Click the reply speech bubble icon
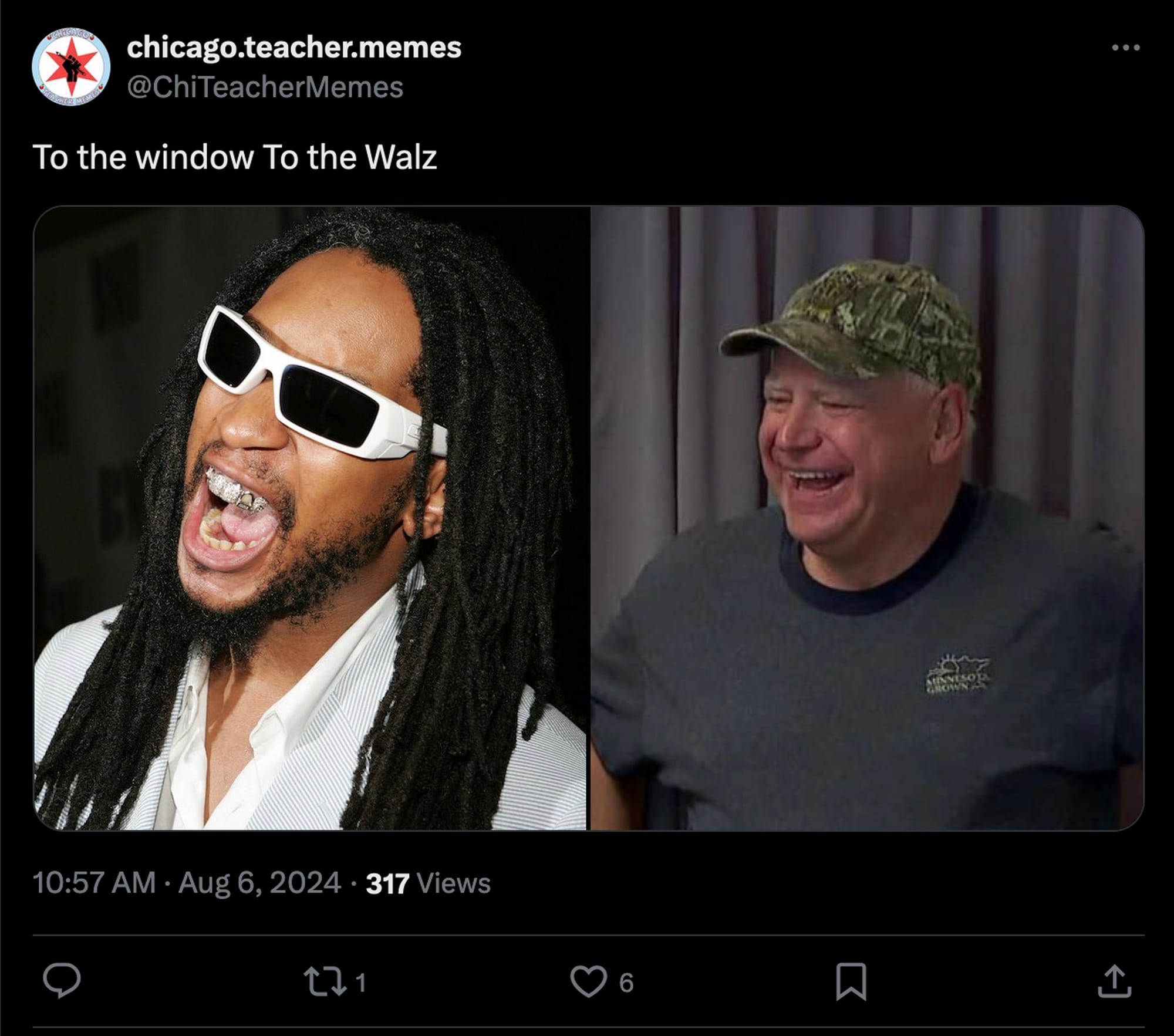This screenshot has height=1036, width=1174. [62, 980]
